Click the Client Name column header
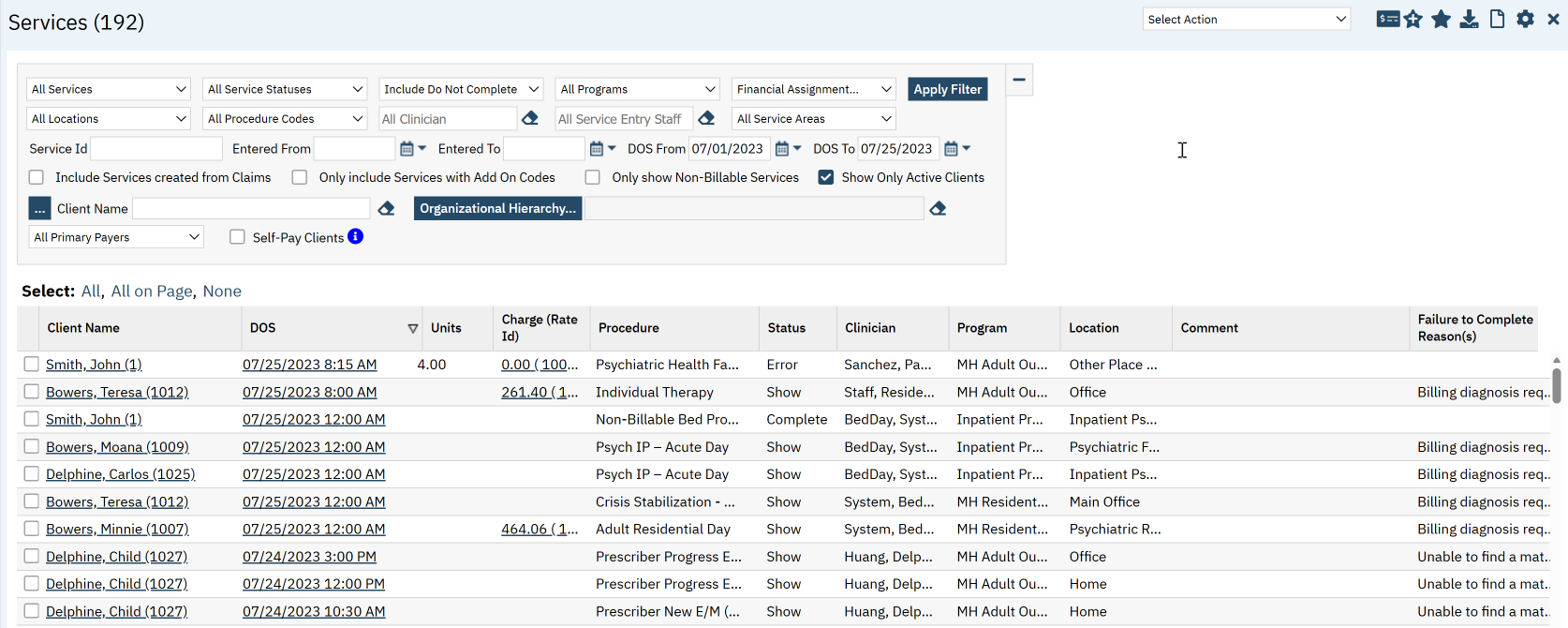Screen dimensions: 1568x628 [83, 328]
